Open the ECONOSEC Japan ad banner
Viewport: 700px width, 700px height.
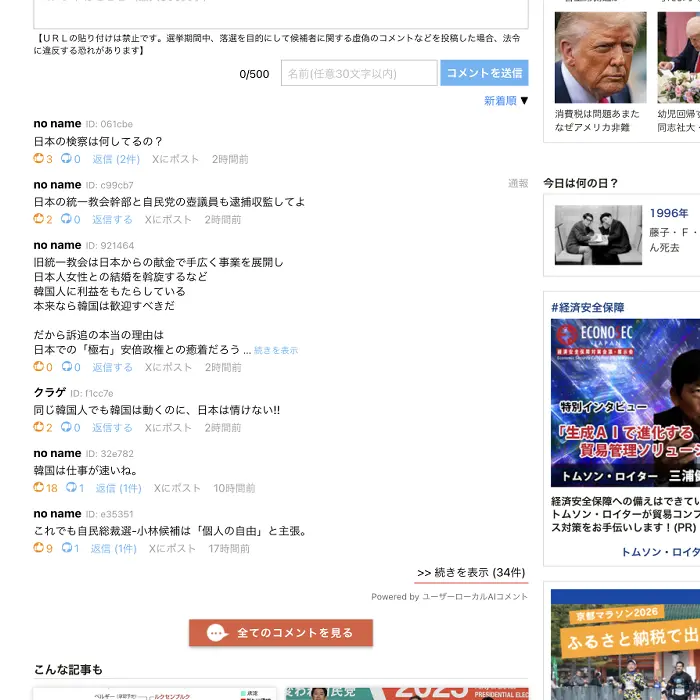[625, 403]
